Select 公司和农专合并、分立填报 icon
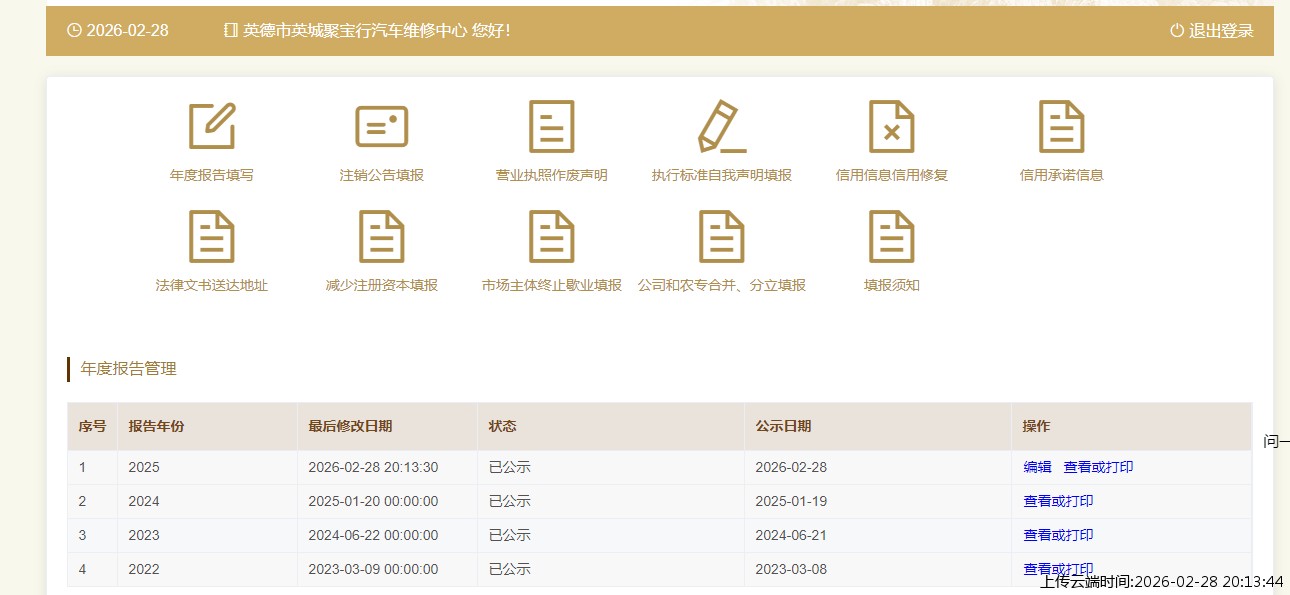The width and height of the screenshot is (1290, 595). [721, 237]
